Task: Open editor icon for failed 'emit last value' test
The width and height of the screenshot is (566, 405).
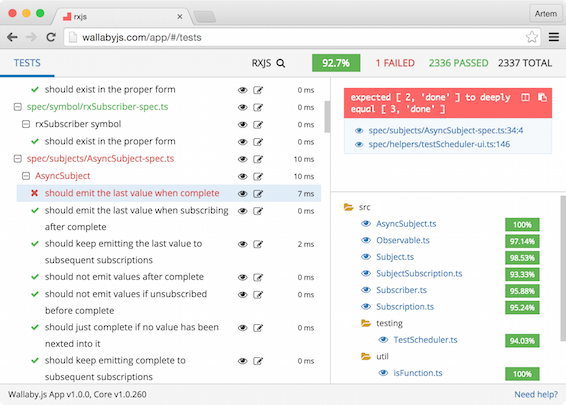Action: (258, 194)
